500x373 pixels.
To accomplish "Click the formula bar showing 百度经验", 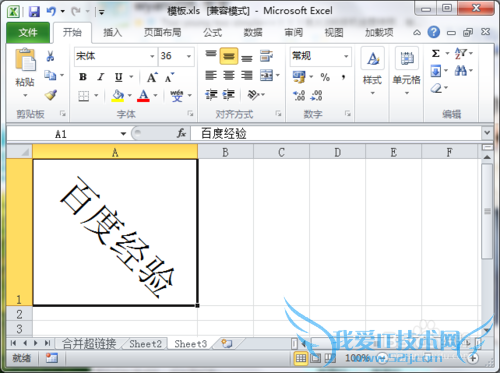I will 336,134.
